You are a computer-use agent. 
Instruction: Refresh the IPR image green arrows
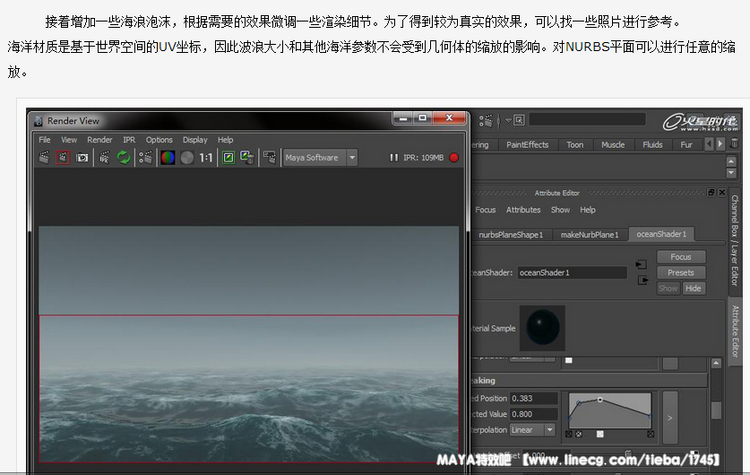coord(124,157)
